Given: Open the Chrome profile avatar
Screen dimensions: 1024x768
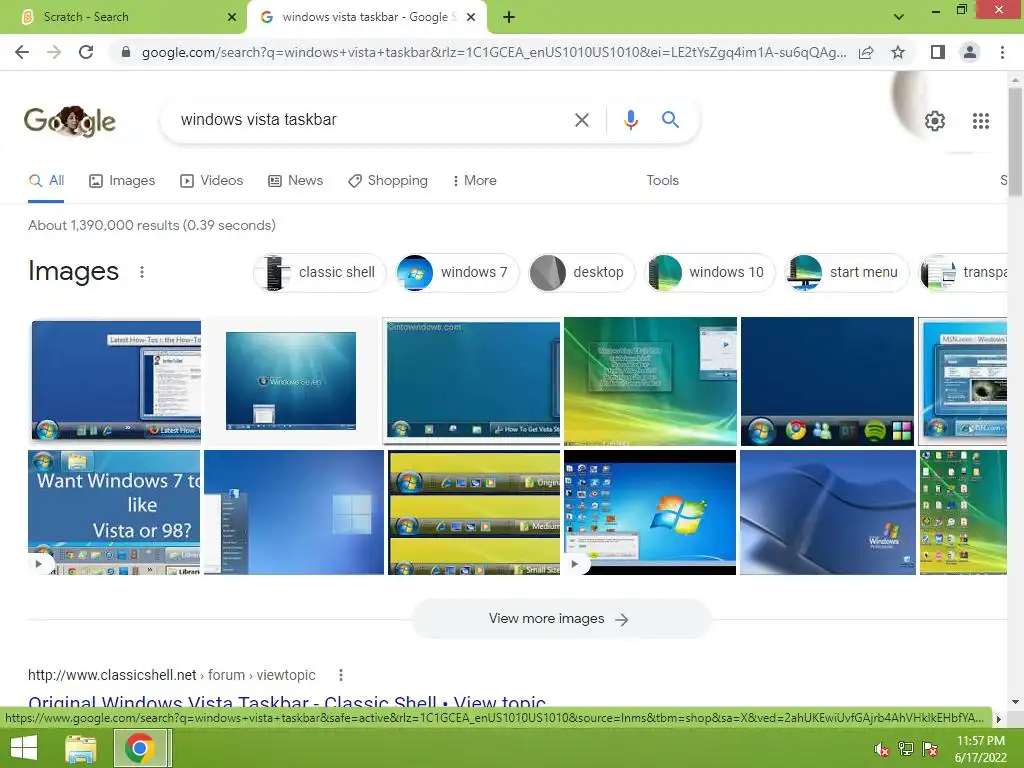Looking at the screenshot, I should coord(970,52).
